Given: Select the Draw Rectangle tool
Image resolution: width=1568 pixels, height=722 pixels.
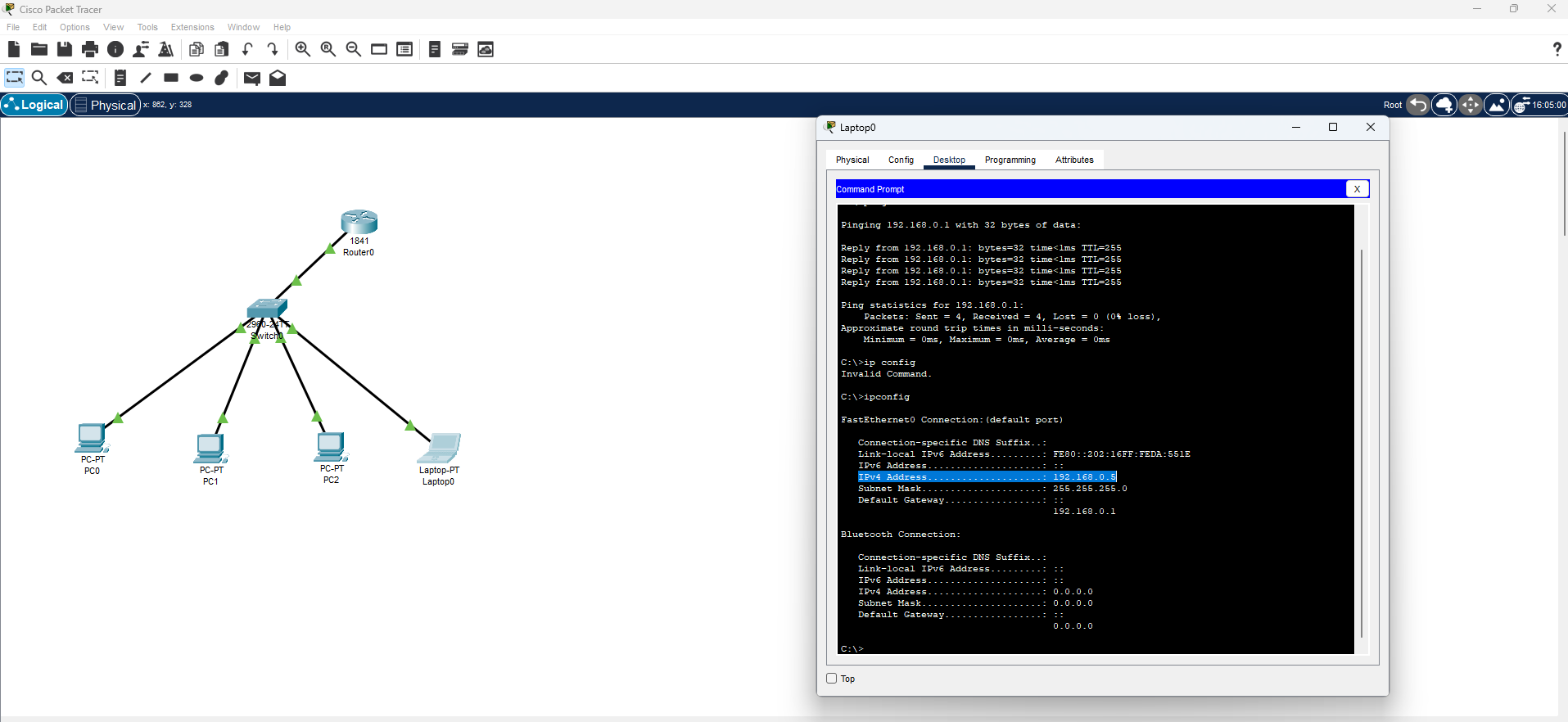Looking at the screenshot, I should point(171,78).
